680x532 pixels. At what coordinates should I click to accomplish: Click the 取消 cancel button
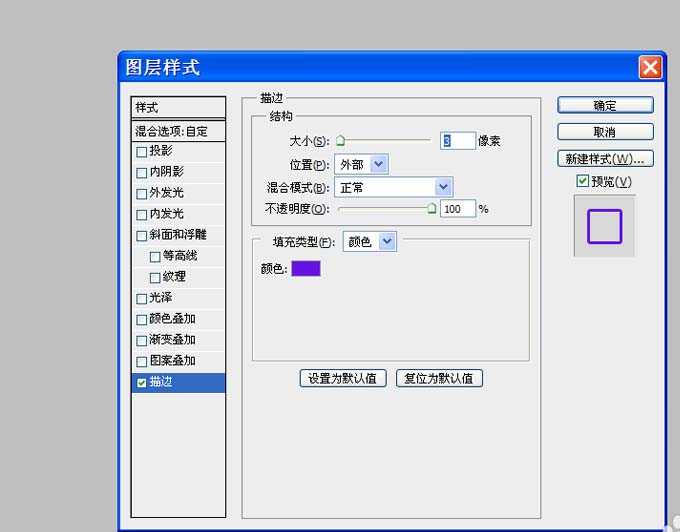click(604, 132)
